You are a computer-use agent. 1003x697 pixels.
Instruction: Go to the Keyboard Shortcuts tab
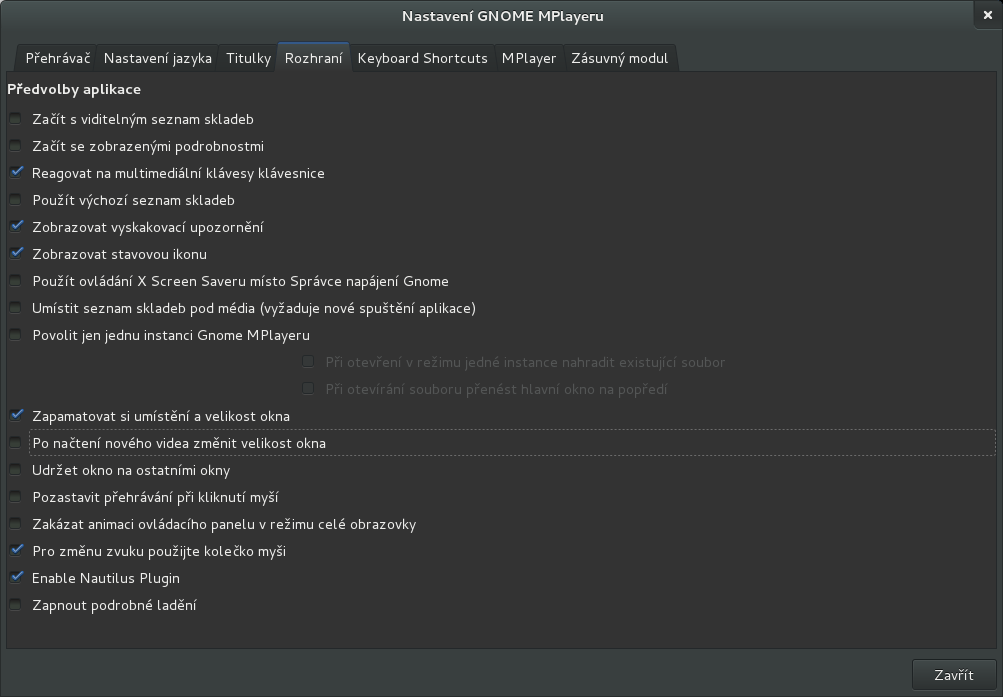422,58
